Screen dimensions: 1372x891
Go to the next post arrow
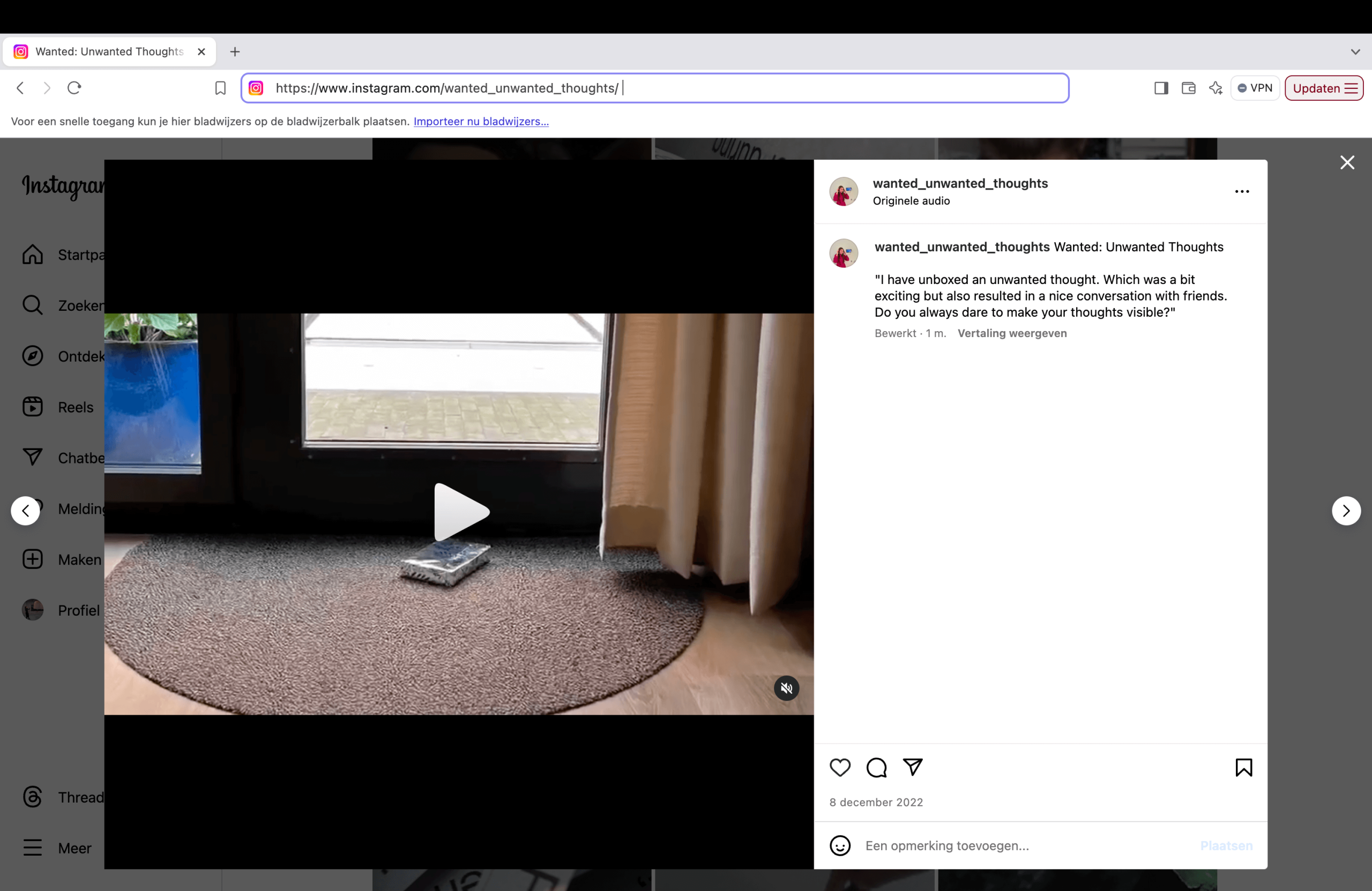[1346, 511]
